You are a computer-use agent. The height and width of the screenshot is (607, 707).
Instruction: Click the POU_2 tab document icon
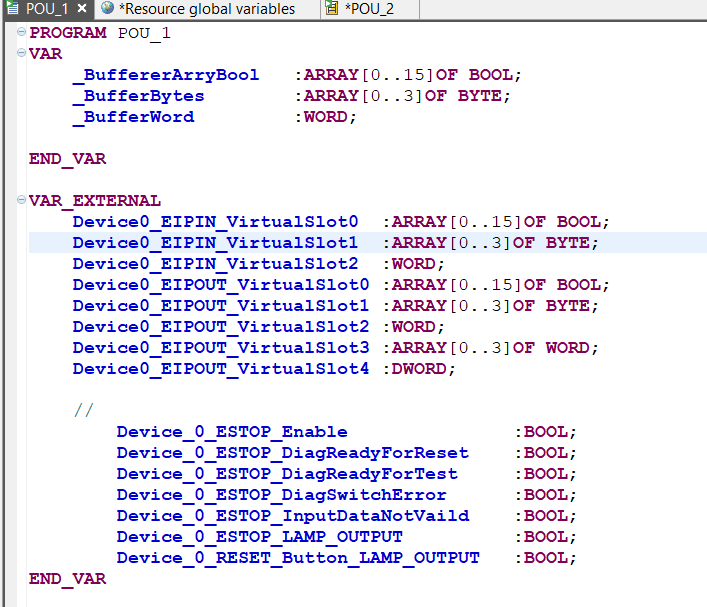[x=332, y=8]
